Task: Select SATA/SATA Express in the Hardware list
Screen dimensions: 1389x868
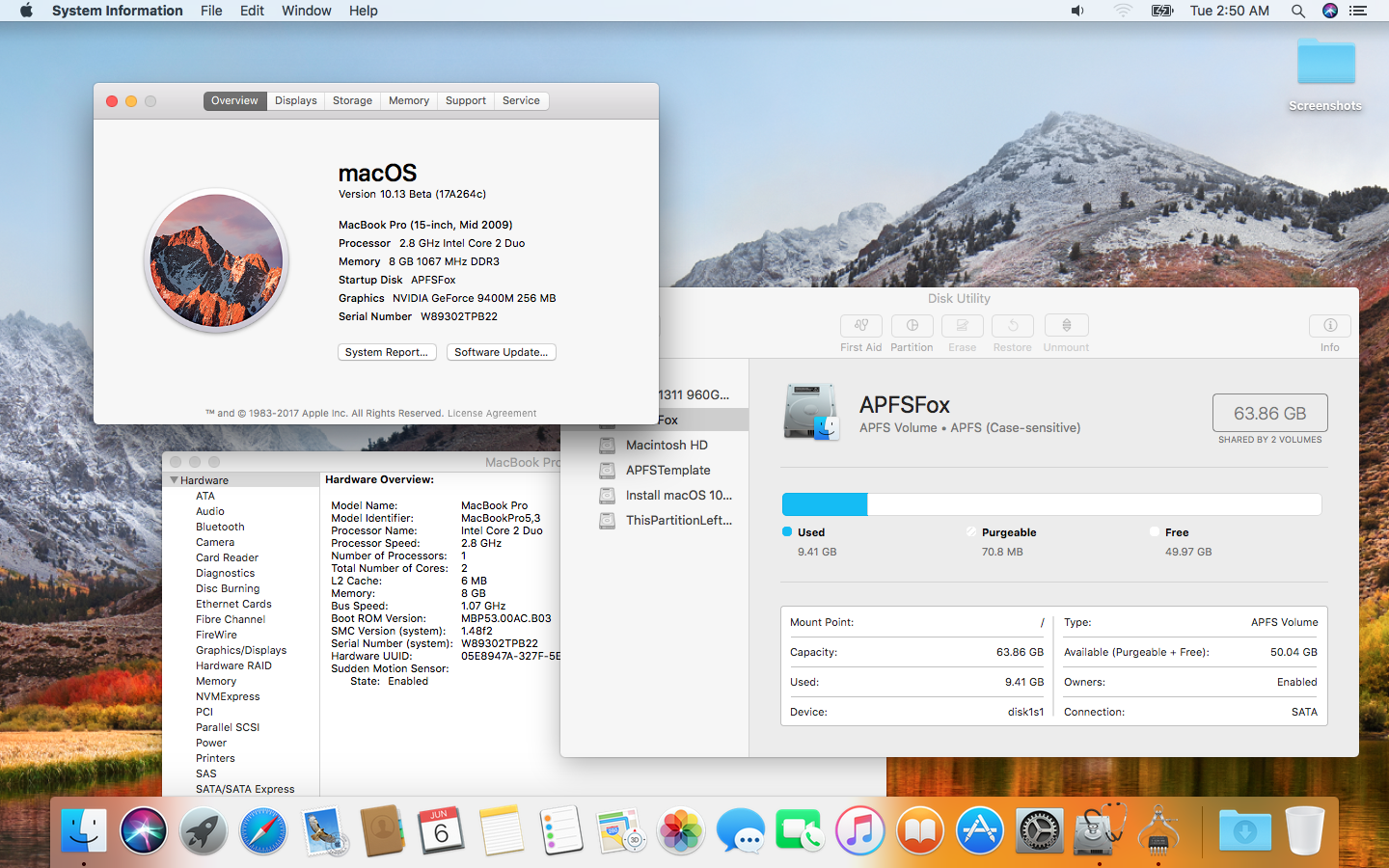Action: click(245, 789)
